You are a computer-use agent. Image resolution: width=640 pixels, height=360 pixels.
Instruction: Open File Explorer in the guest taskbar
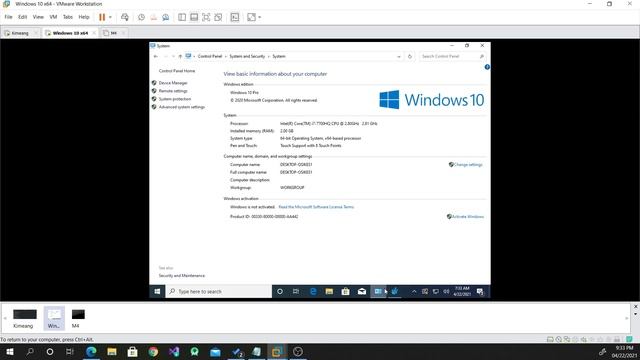point(329,291)
